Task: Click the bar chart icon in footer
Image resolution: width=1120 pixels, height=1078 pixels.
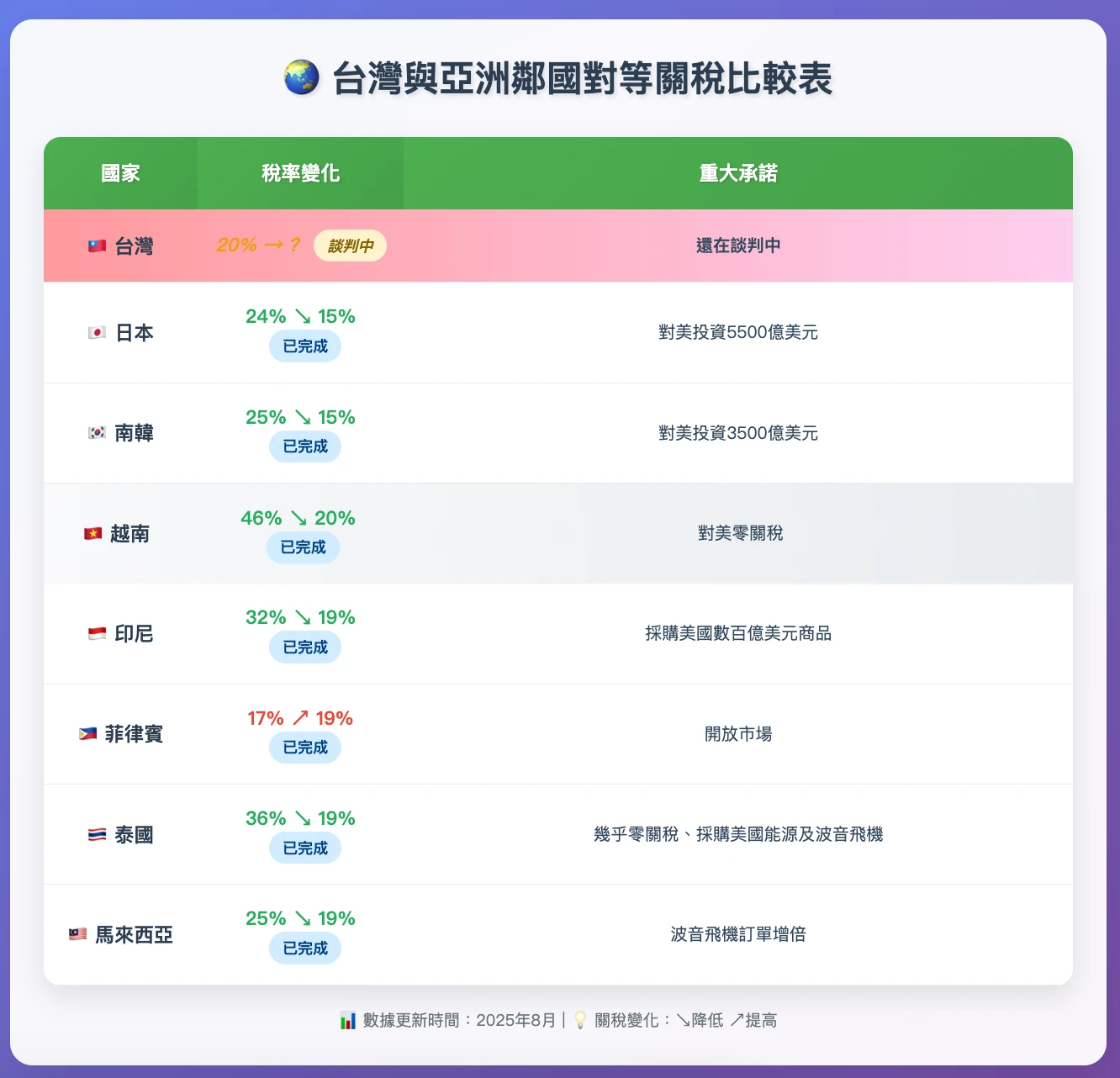Action: coord(347,1021)
